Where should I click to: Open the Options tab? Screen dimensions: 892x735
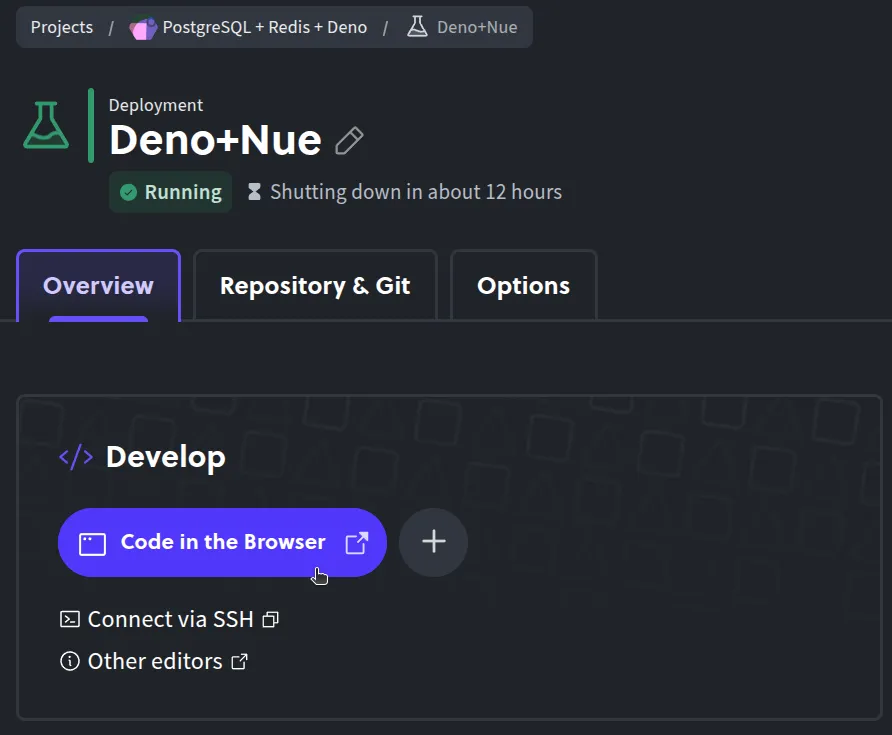click(523, 285)
